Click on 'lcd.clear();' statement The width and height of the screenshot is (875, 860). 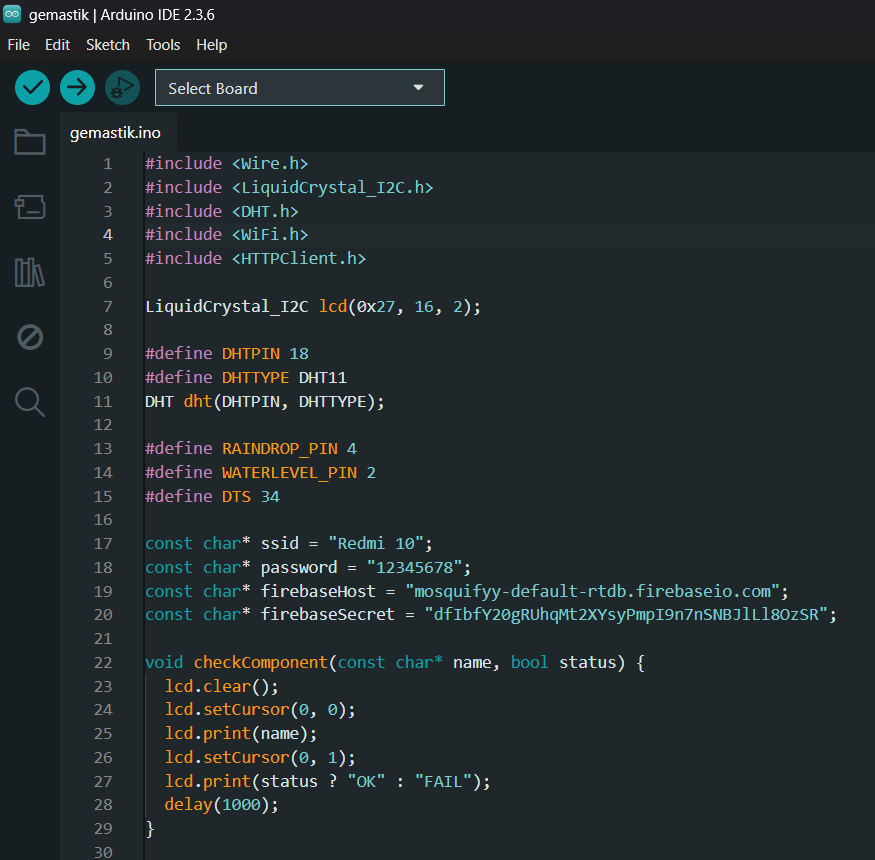[x=222, y=686]
